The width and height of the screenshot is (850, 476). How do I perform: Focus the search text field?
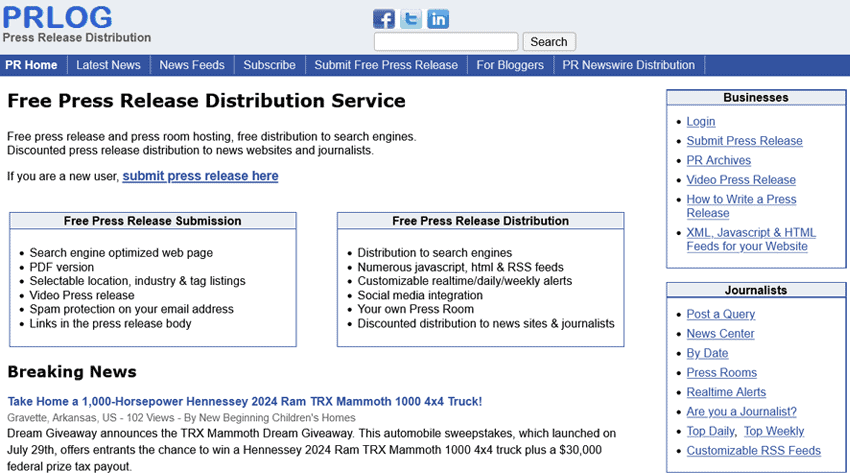[446, 42]
